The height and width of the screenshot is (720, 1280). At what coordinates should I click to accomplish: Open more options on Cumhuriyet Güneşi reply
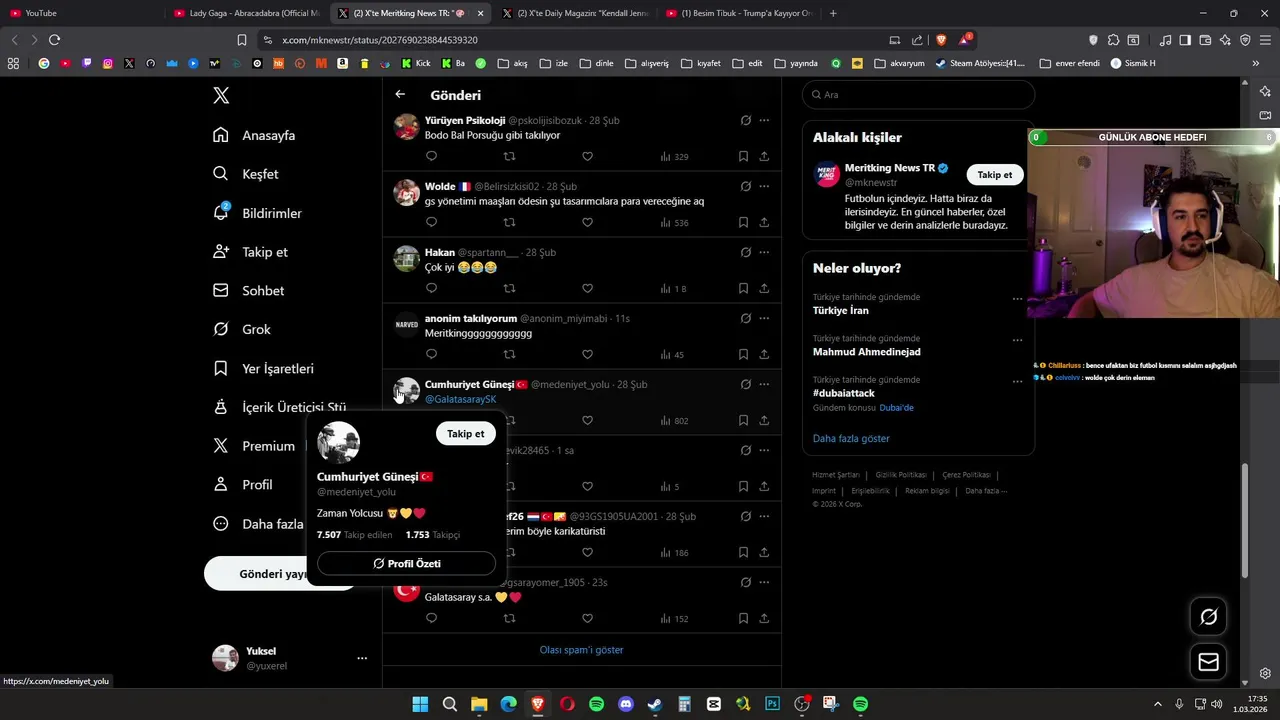pos(764,384)
